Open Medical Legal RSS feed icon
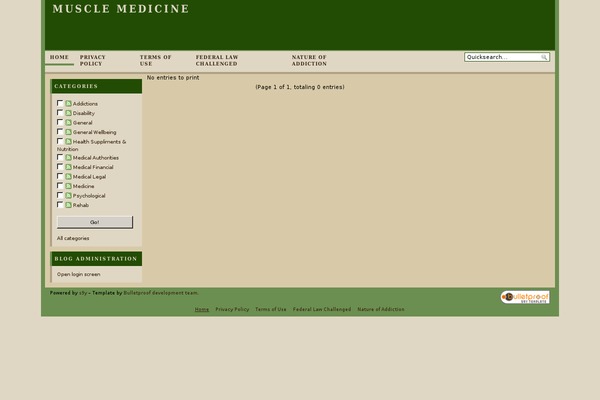 [x=68, y=176]
